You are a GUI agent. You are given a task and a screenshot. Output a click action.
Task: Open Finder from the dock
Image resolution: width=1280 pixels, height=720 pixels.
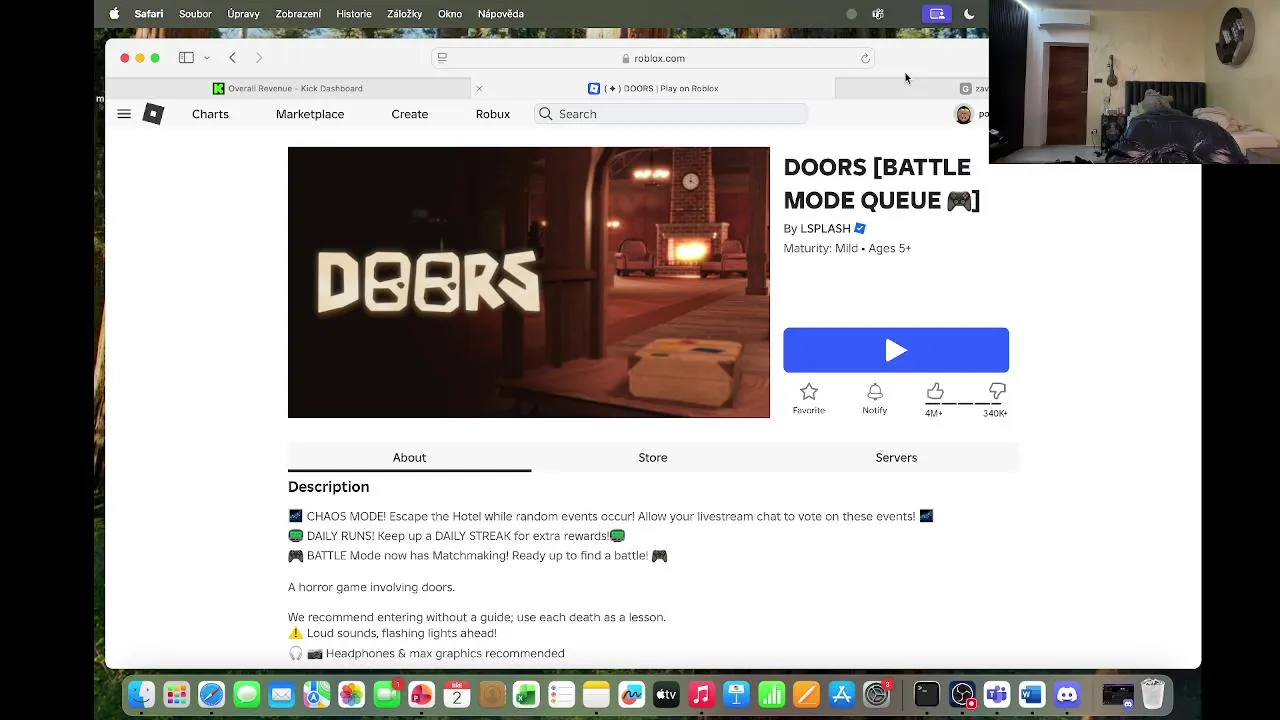pyautogui.click(x=141, y=694)
